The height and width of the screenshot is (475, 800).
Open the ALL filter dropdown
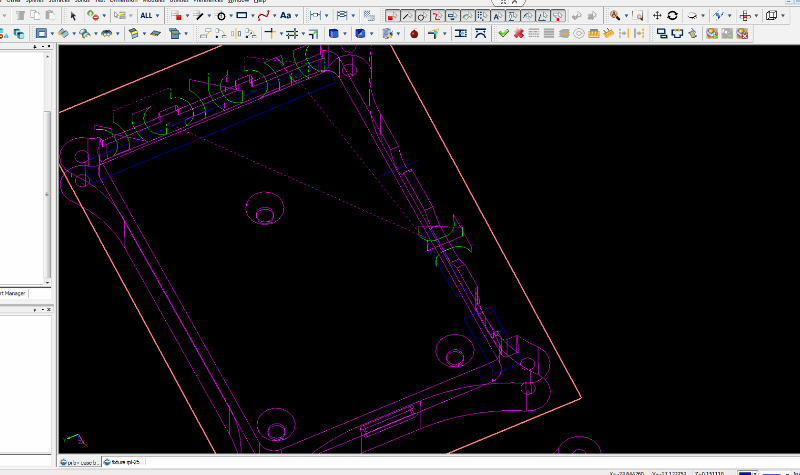(x=148, y=16)
